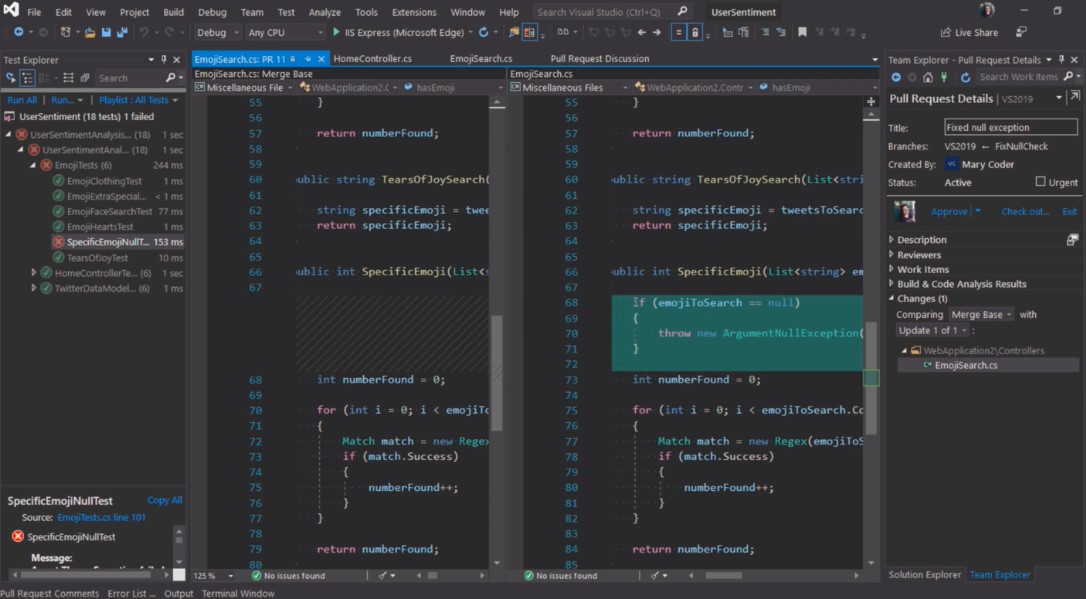Viewport: 1086px width, 599px height.
Task: Toggle bookmark icon in main toolbar
Action: 802,32
